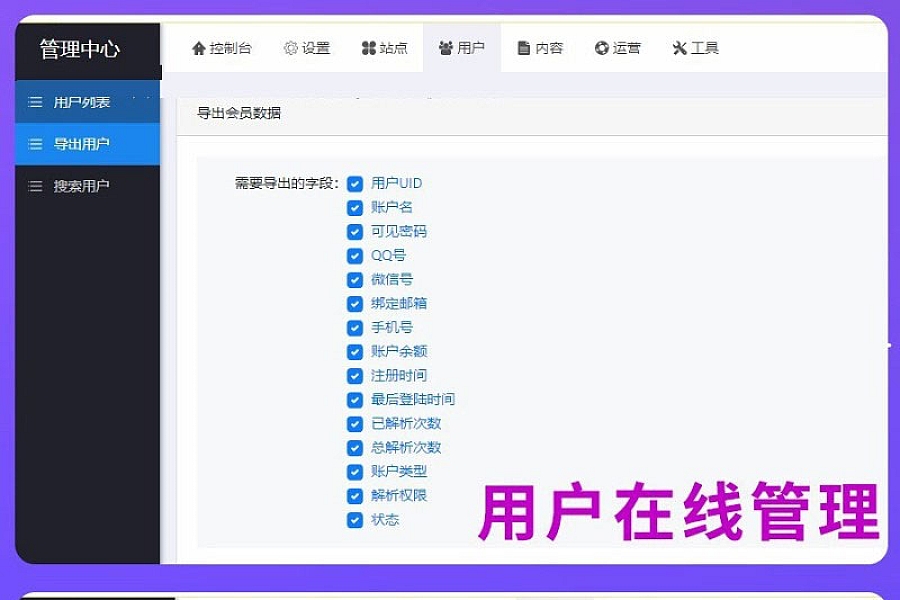Toggle the 注册时间 checkbox
The image size is (900, 600).
coord(355,376)
